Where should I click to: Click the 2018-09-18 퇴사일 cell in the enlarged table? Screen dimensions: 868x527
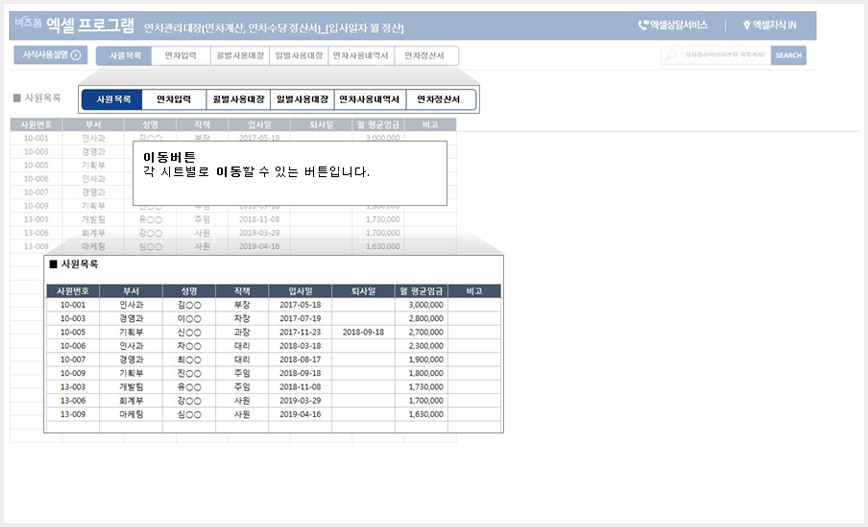tap(363, 332)
